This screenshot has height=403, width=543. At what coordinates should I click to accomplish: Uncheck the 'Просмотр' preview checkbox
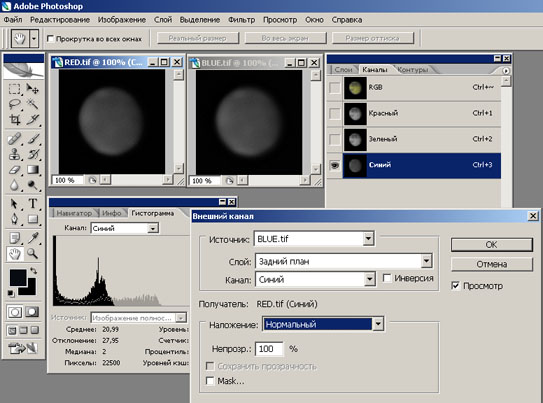[455, 286]
